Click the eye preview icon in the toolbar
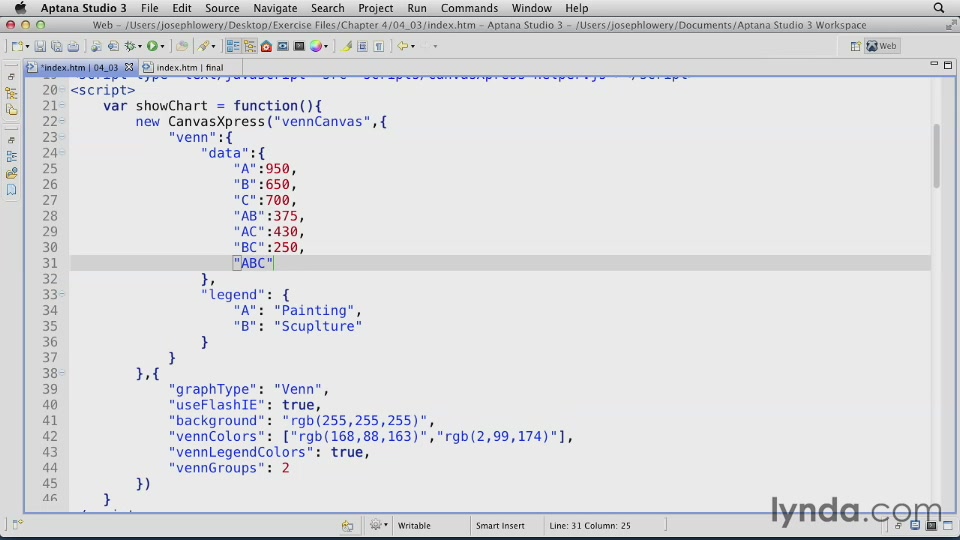960x540 pixels. (x=282, y=46)
